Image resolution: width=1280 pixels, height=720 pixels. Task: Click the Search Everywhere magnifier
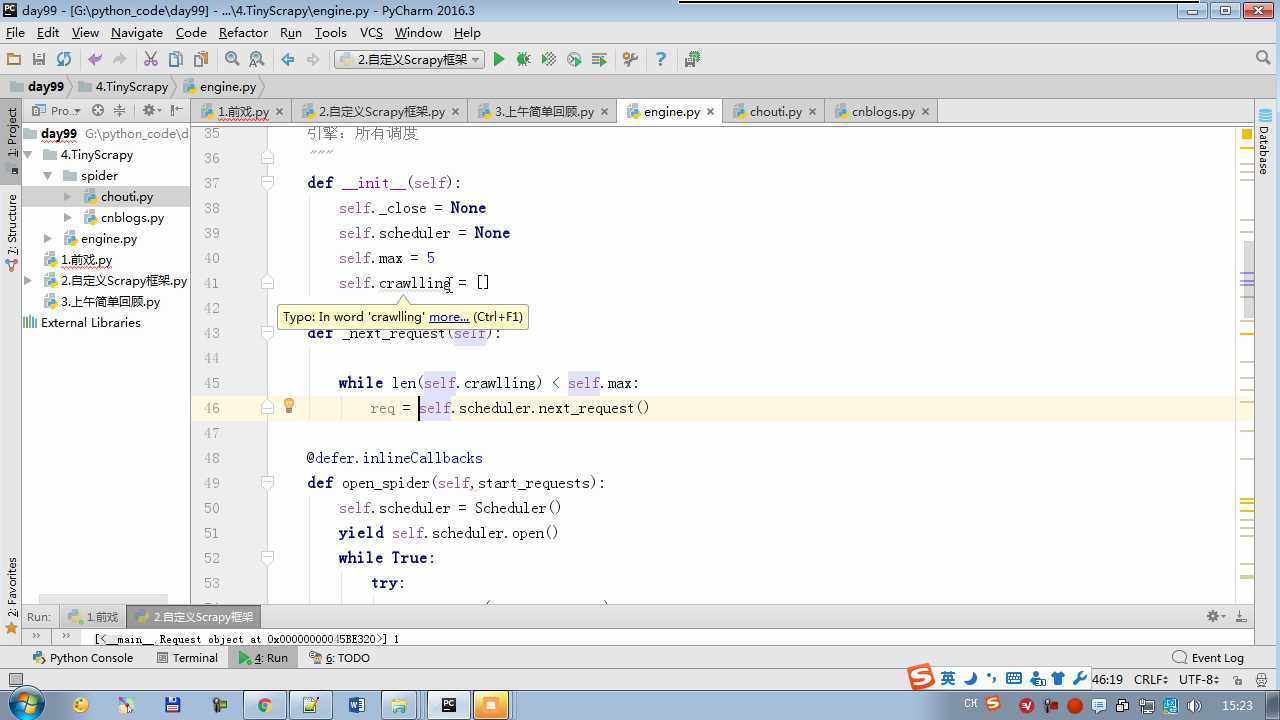(x=1263, y=59)
